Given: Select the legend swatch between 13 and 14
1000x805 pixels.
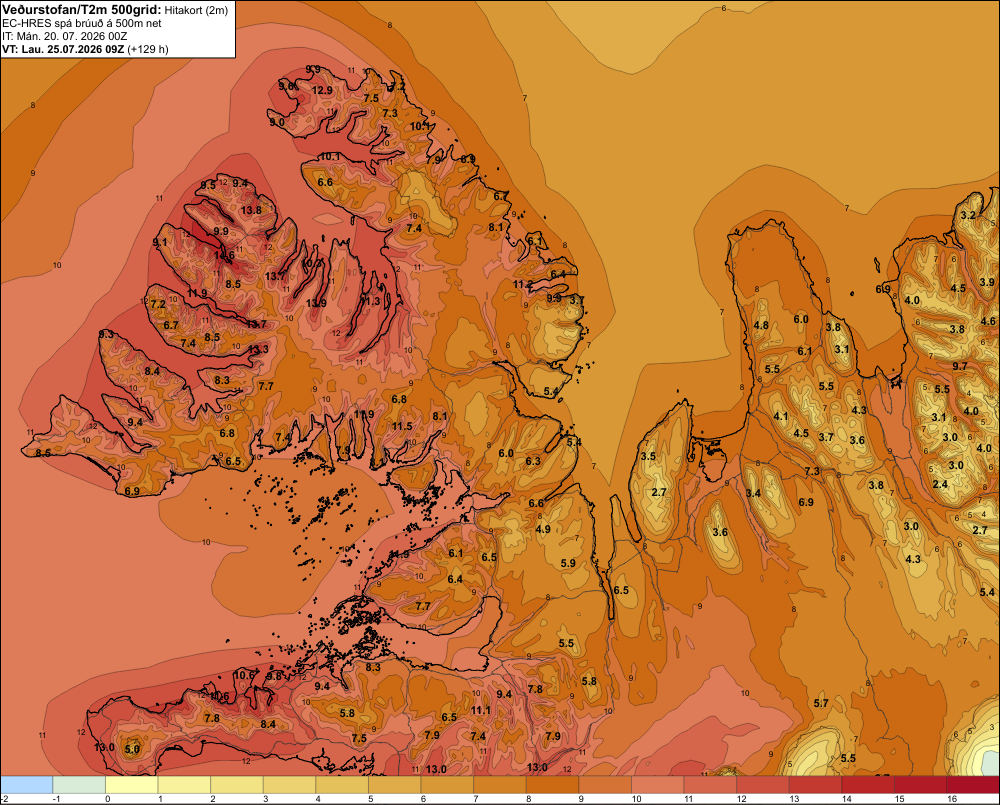Looking at the screenshot, I should (816, 785).
